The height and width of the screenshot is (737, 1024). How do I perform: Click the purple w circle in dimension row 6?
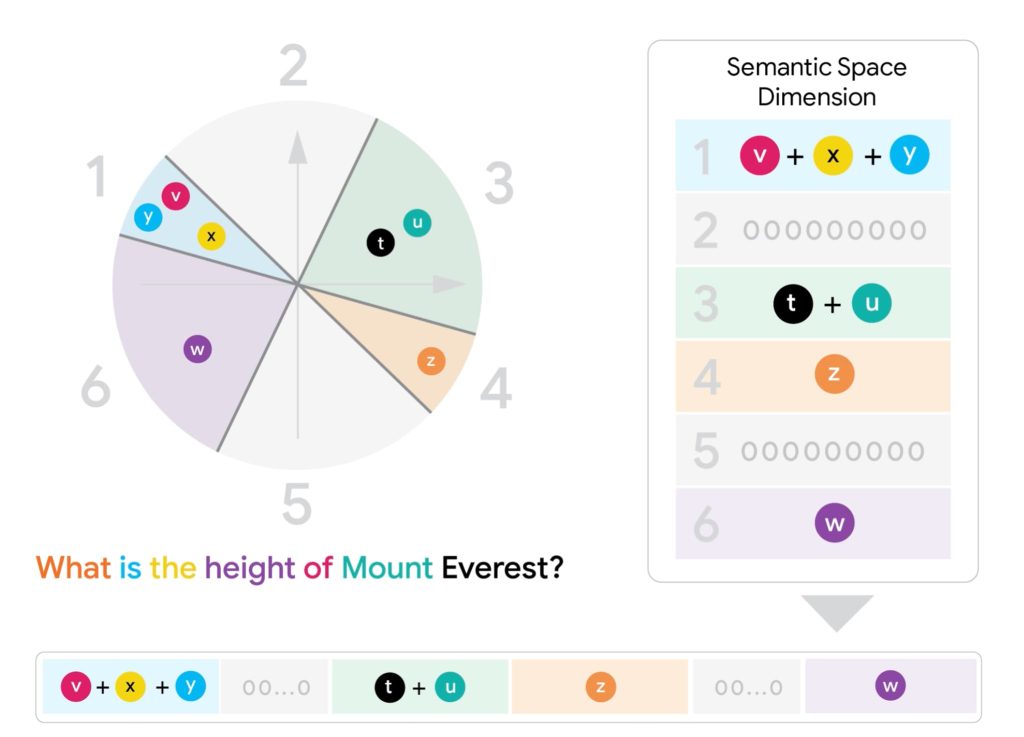pos(835,523)
